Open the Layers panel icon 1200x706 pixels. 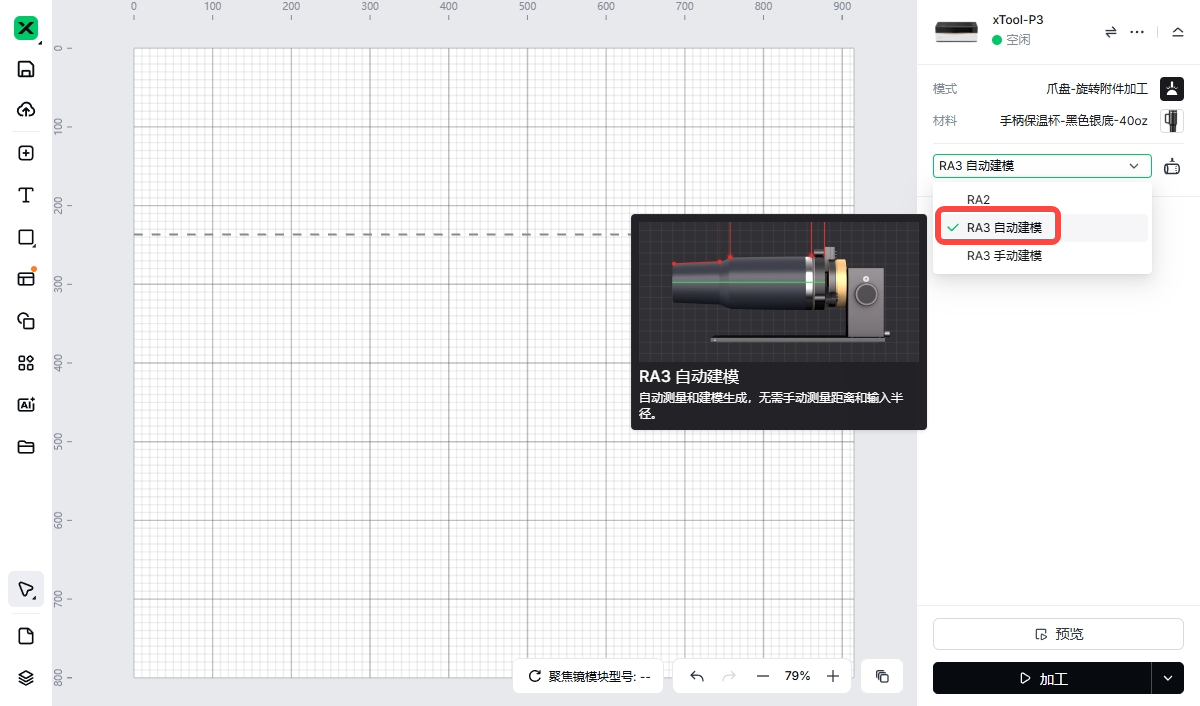tap(26, 678)
